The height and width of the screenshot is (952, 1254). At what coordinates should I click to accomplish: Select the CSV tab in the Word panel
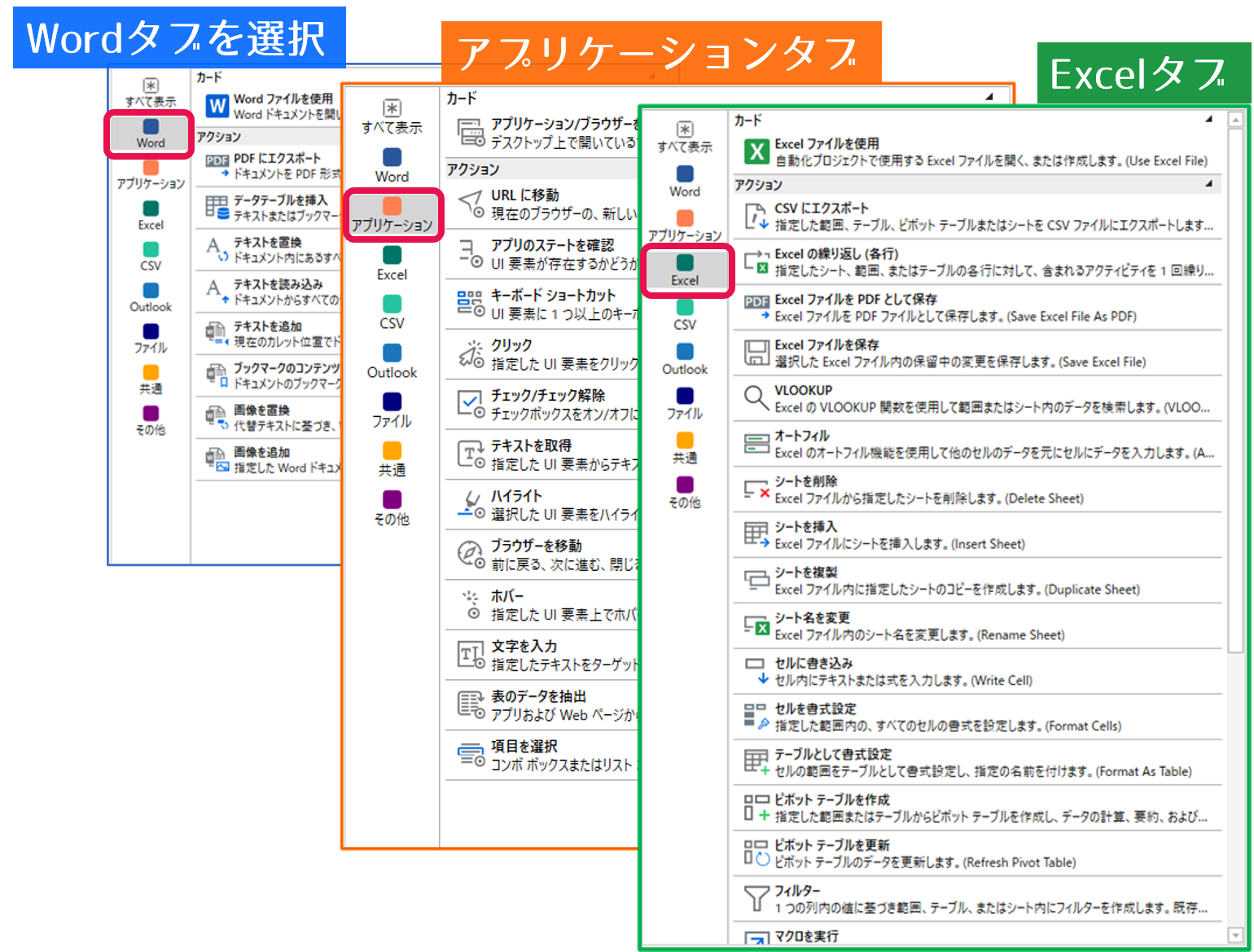pos(151,257)
